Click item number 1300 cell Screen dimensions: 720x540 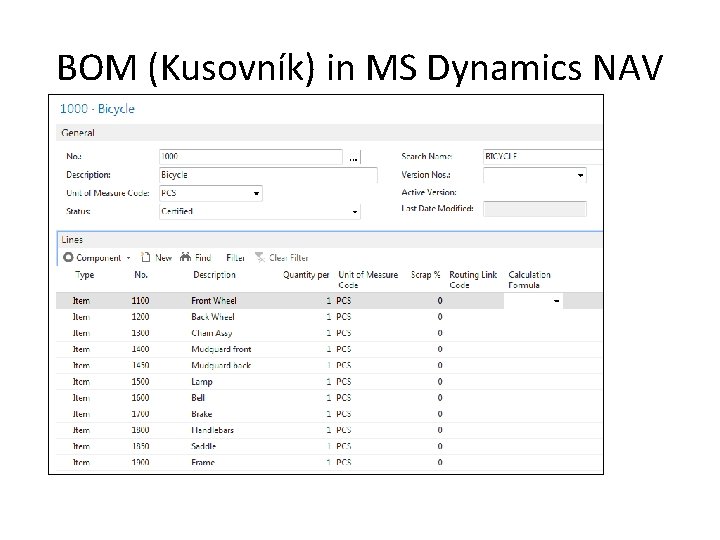140,333
